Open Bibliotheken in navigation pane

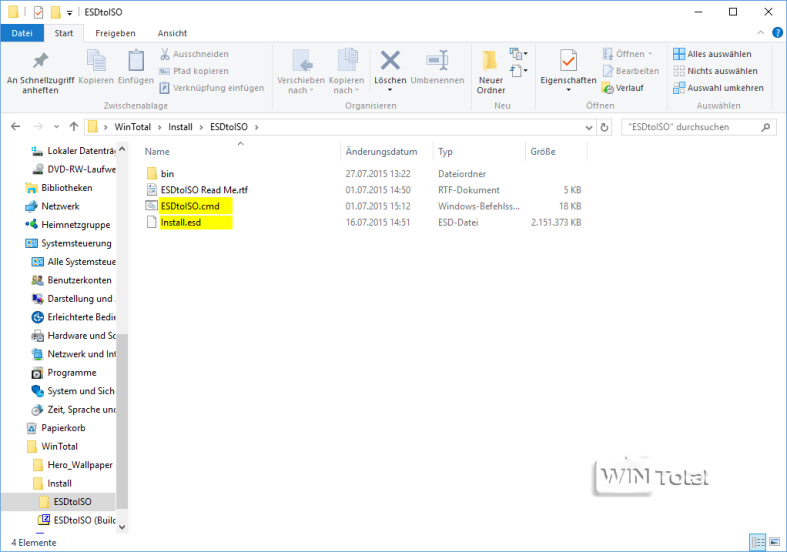click(x=67, y=188)
